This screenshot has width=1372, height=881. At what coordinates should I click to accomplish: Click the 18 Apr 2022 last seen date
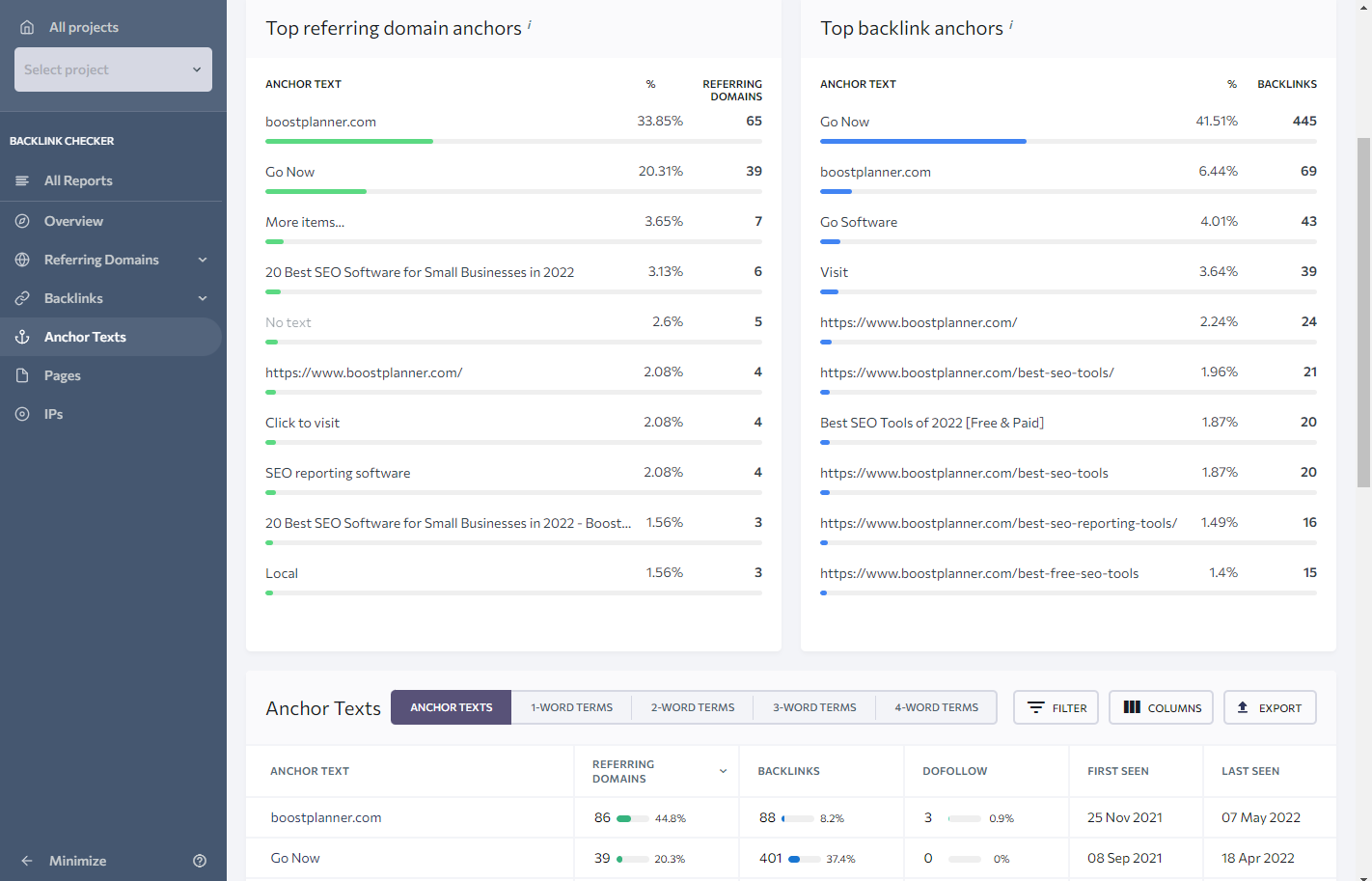point(1257,858)
